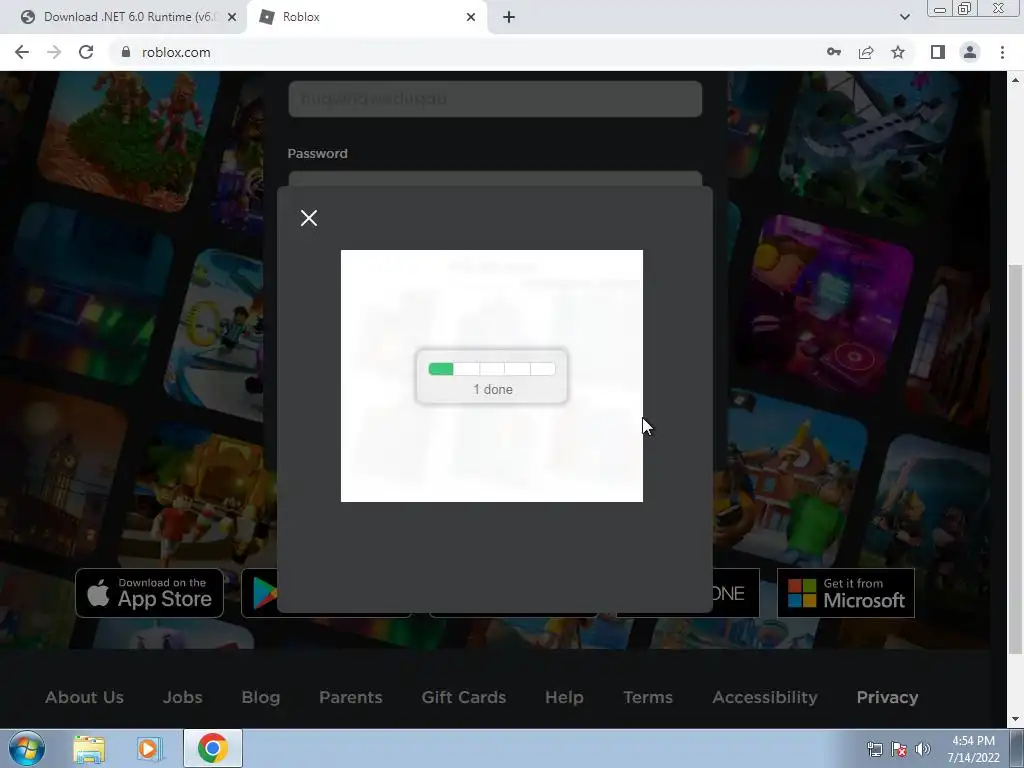Viewport: 1024px width, 768px height.
Task: Open the taskbar clock and date
Action: click(x=974, y=749)
